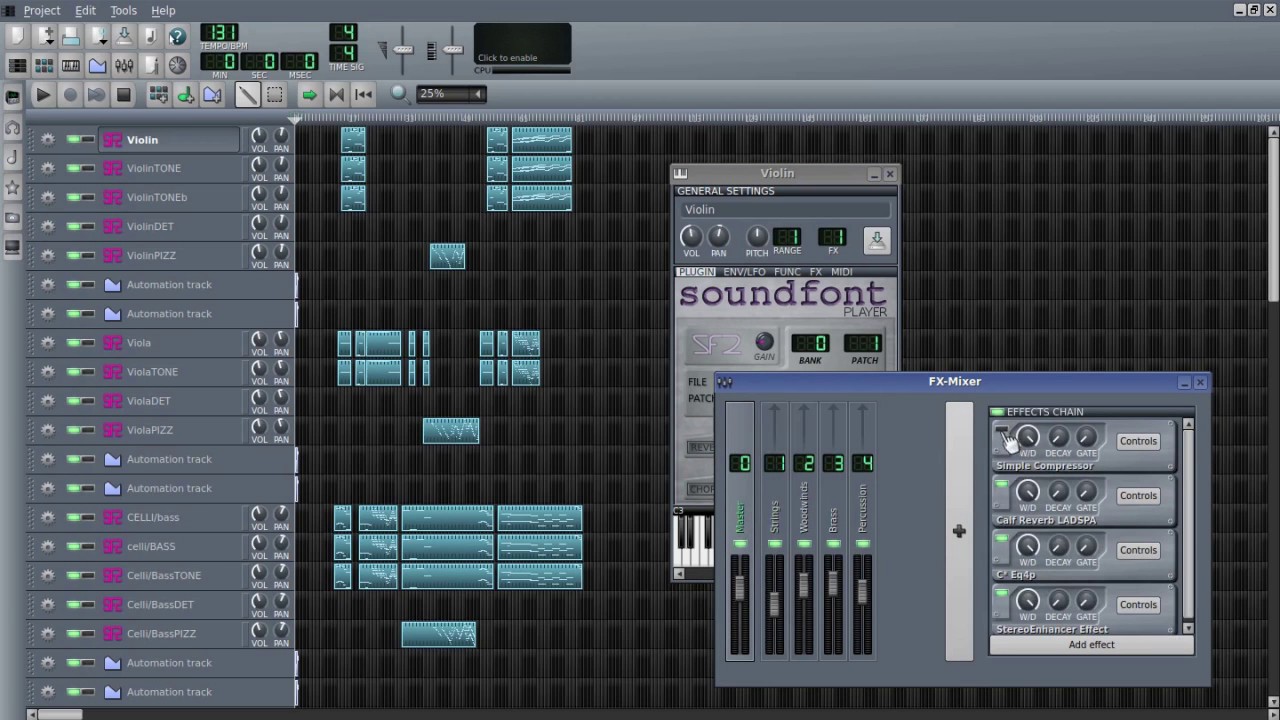
Task: Click the Violin track name button
Action: 168,140
